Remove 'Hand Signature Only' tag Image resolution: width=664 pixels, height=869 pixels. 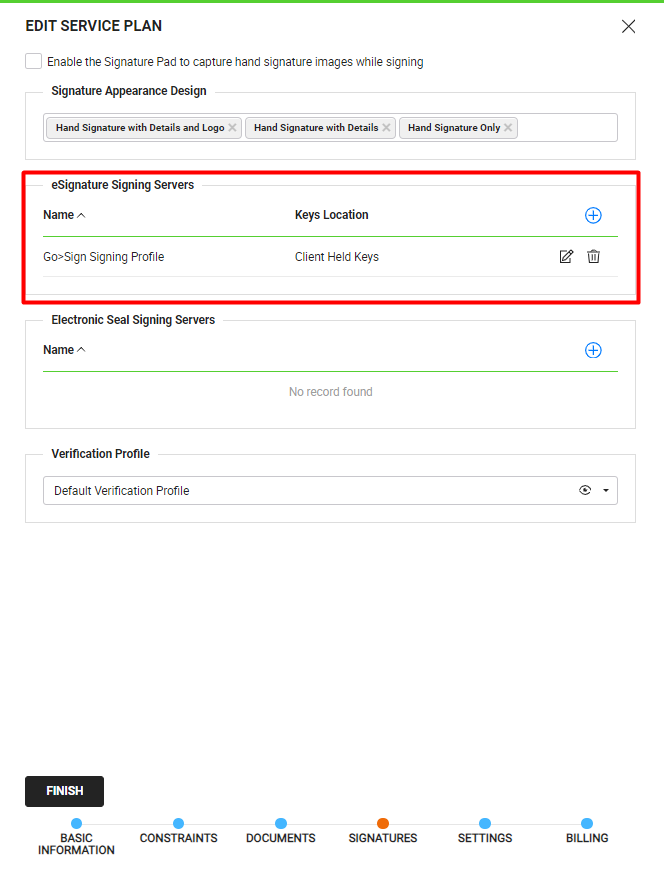coord(508,128)
